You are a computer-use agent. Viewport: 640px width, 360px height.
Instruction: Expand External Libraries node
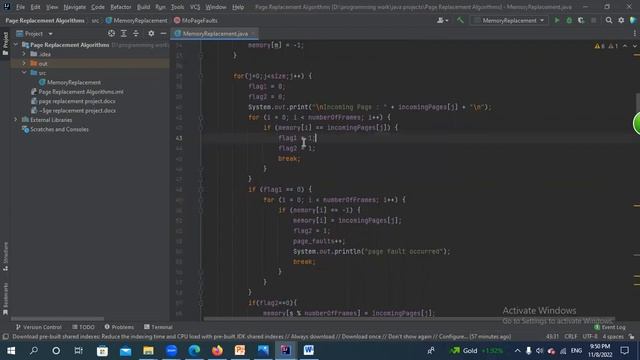click(16, 120)
